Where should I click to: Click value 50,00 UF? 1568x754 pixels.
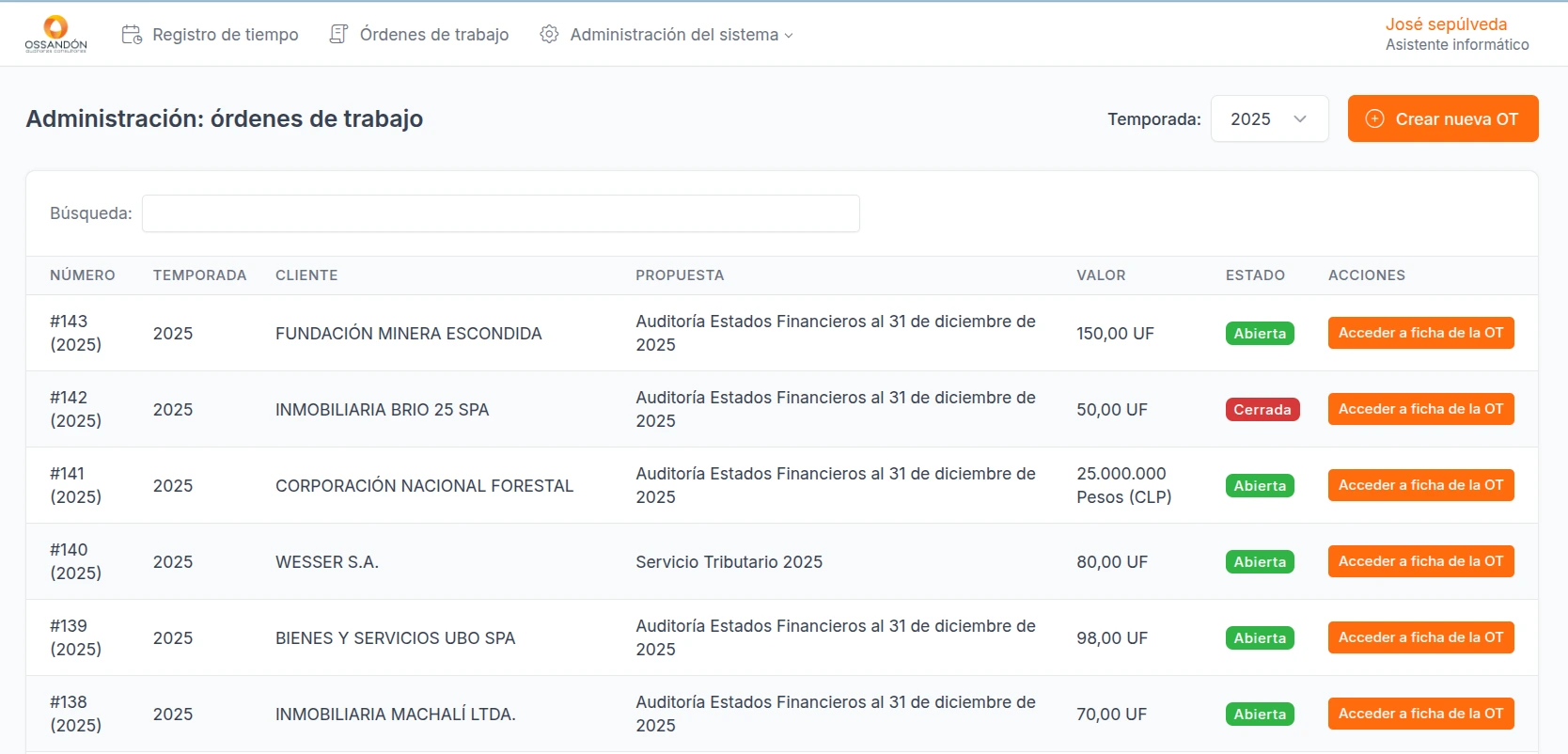(x=1112, y=410)
